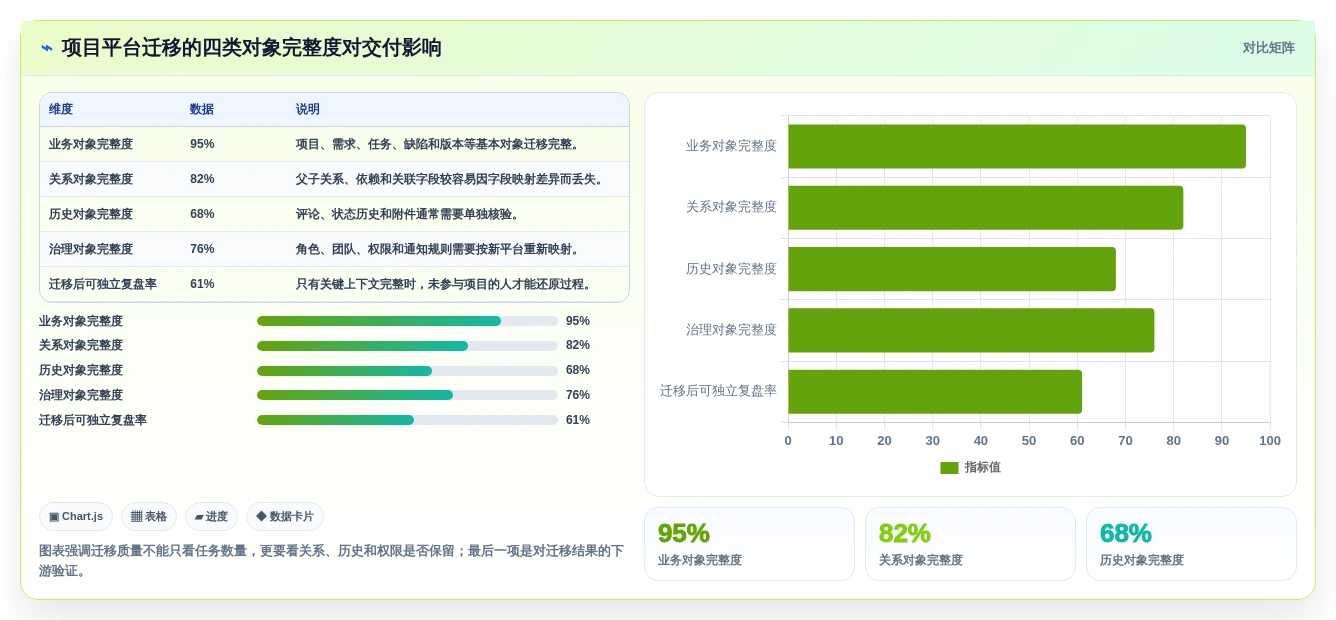1336x620 pixels.
Task: Click the 历史对象完整度 progress bar
Action: point(407,371)
